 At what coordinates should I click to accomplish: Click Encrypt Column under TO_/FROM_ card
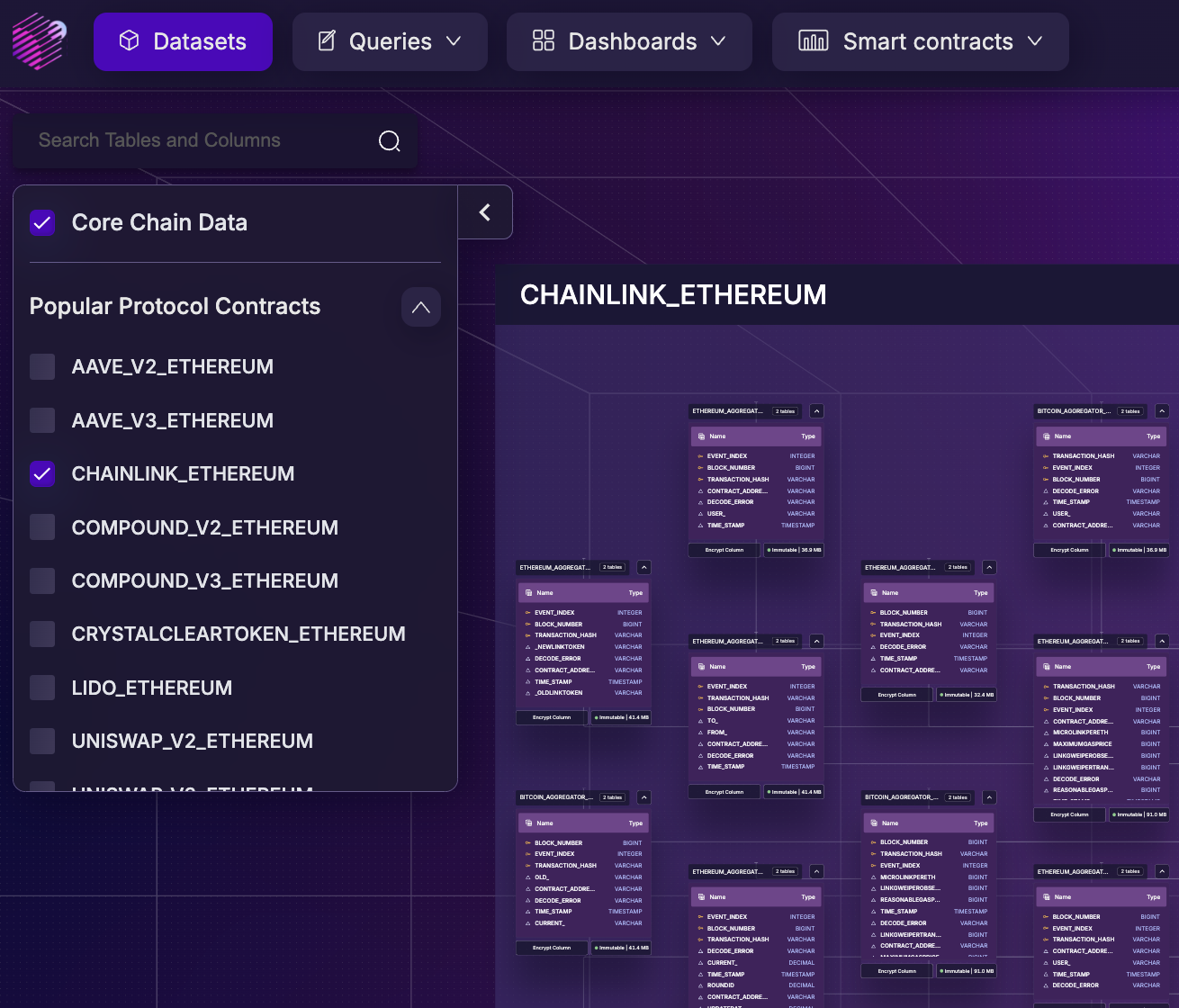click(724, 792)
